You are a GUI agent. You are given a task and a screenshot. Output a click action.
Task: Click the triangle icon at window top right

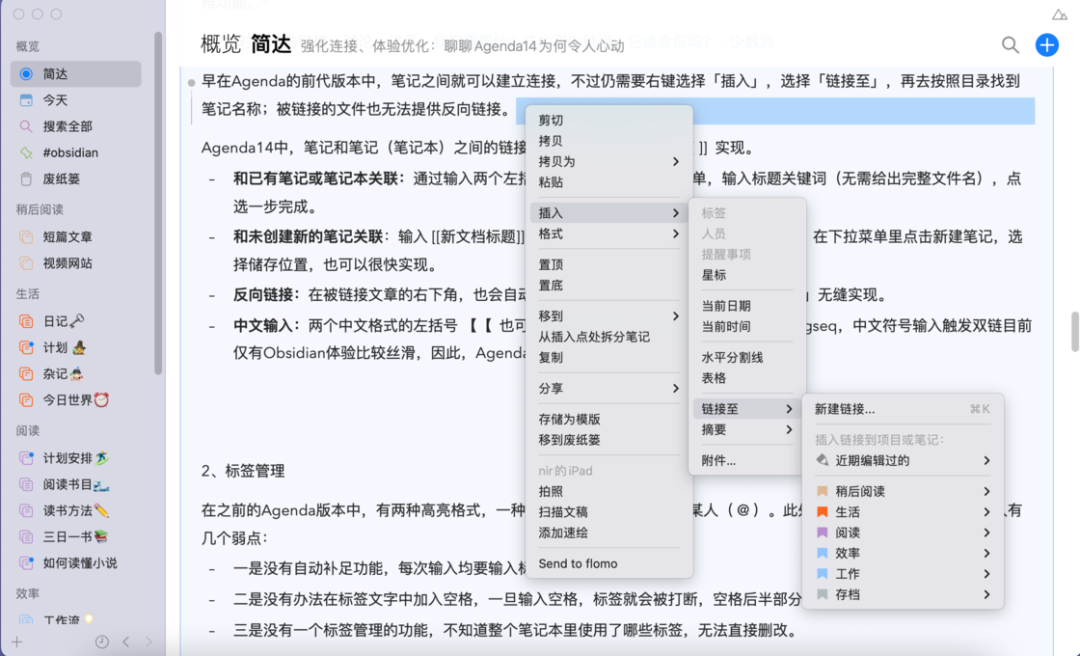pyautogui.click(x=1059, y=14)
